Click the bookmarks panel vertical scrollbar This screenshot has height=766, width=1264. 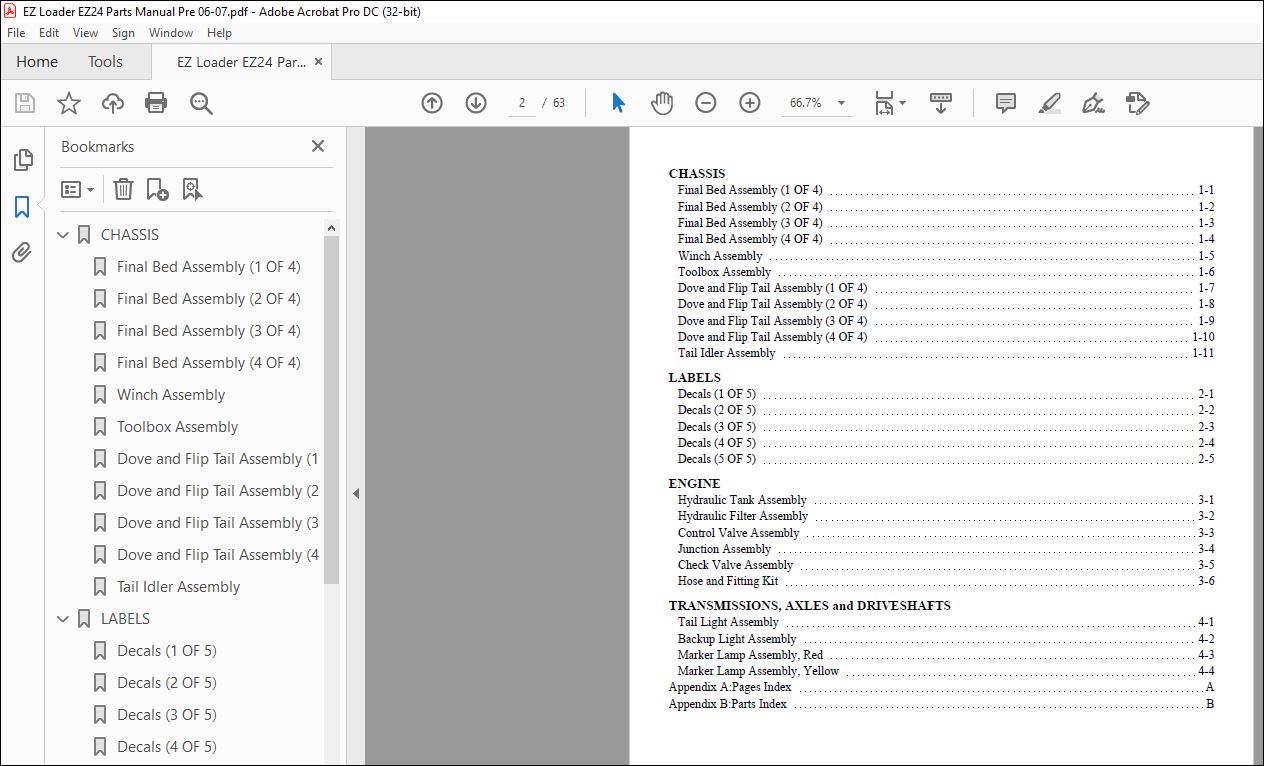pos(331,410)
